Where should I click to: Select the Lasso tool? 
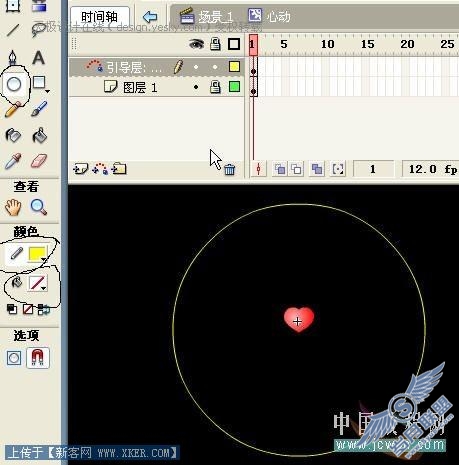click(39, 29)
